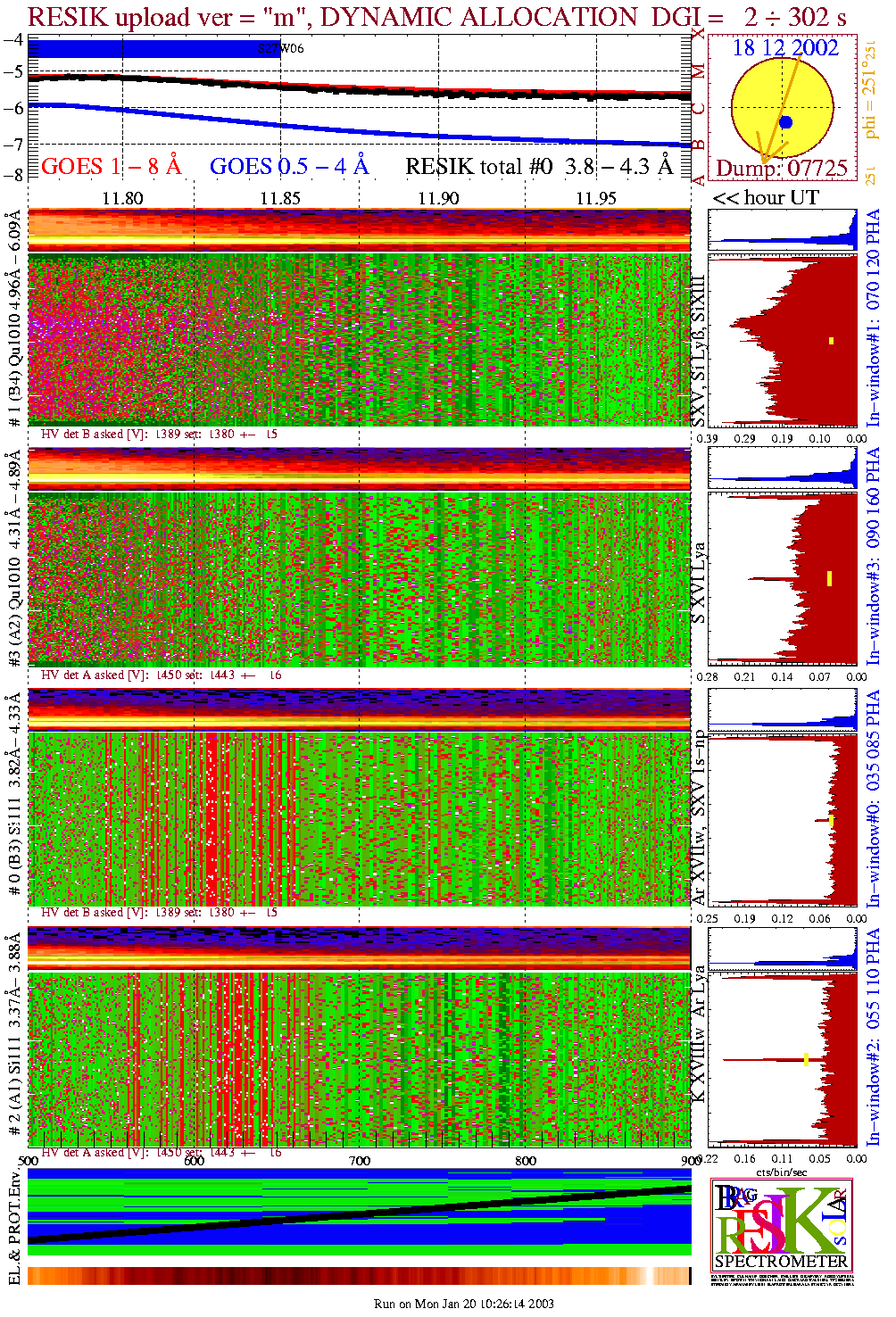Click GOES class letter 'C' on the right axis
The width and height of the screenshot is (896, 1317).
pos(699,109)
